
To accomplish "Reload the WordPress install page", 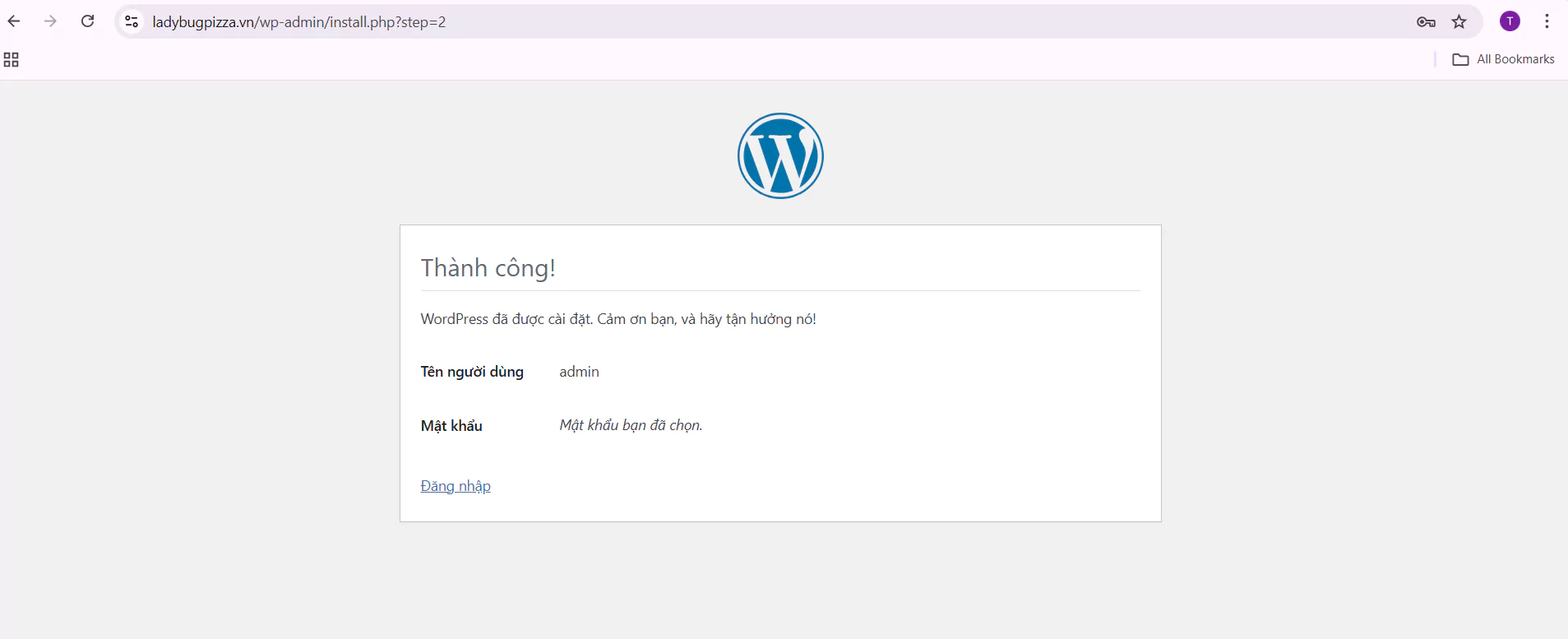I will (88, 21).
